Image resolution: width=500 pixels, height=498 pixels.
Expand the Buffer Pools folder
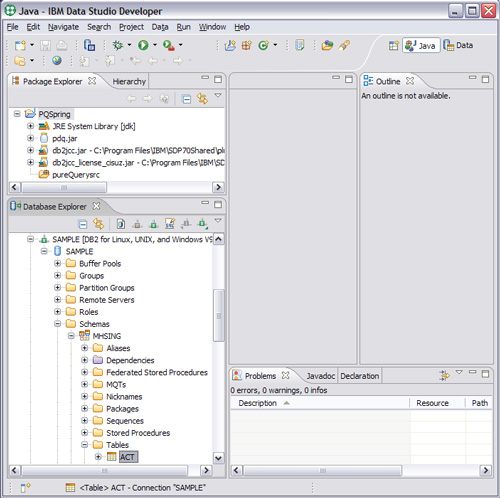pos(57,263)
